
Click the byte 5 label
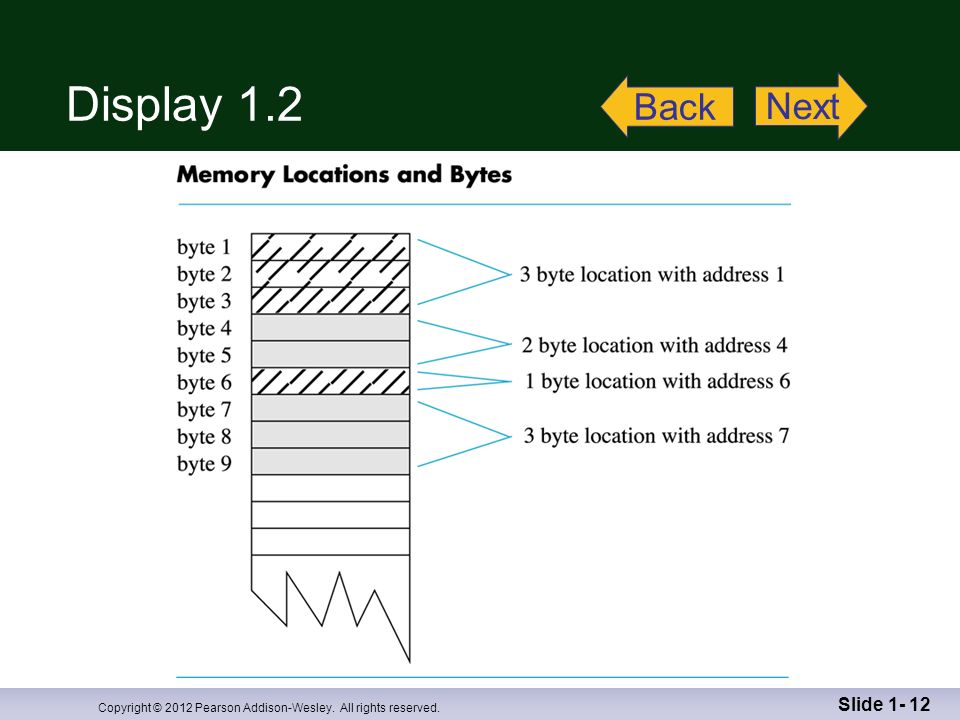tap(204, 355)
